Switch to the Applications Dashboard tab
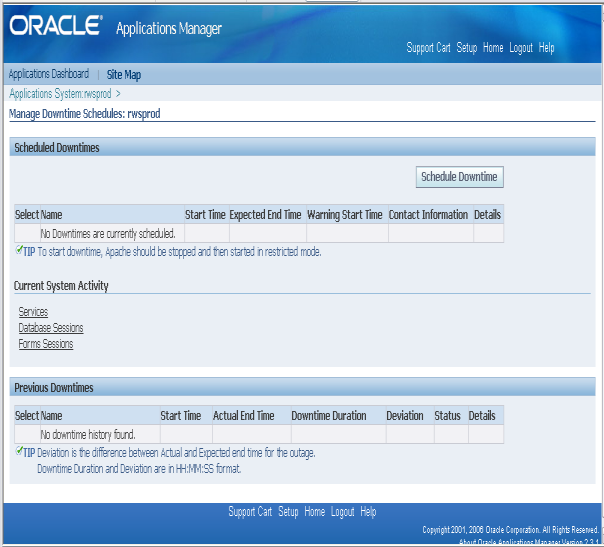604x547 pixels. tap(49, 74)
